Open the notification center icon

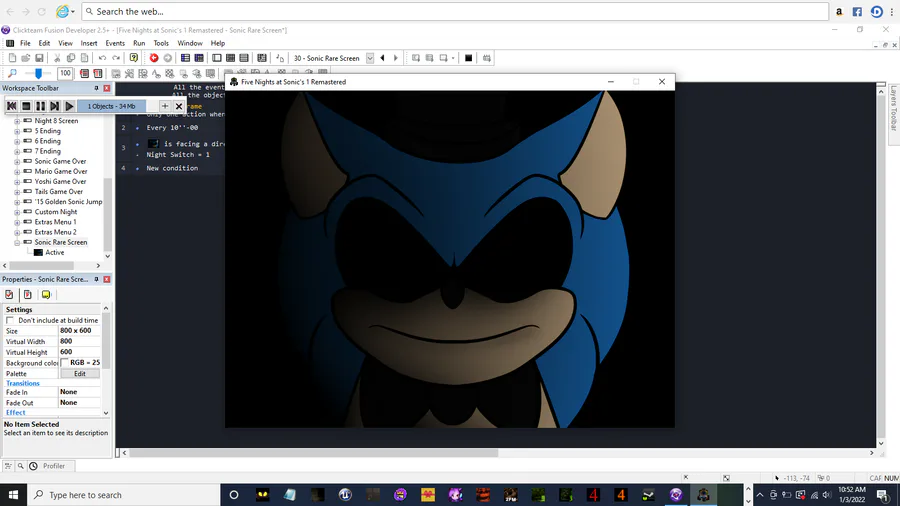pos(883,495)
